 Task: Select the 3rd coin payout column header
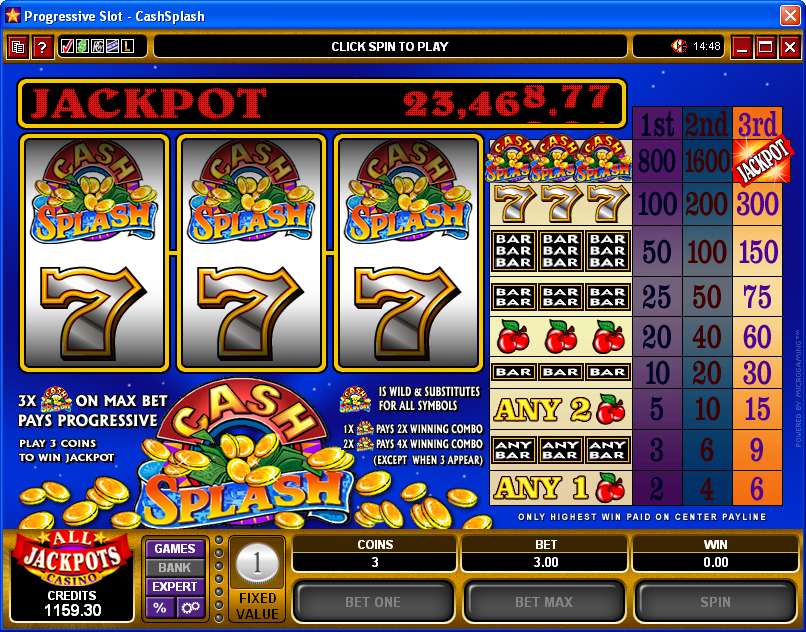757,124
